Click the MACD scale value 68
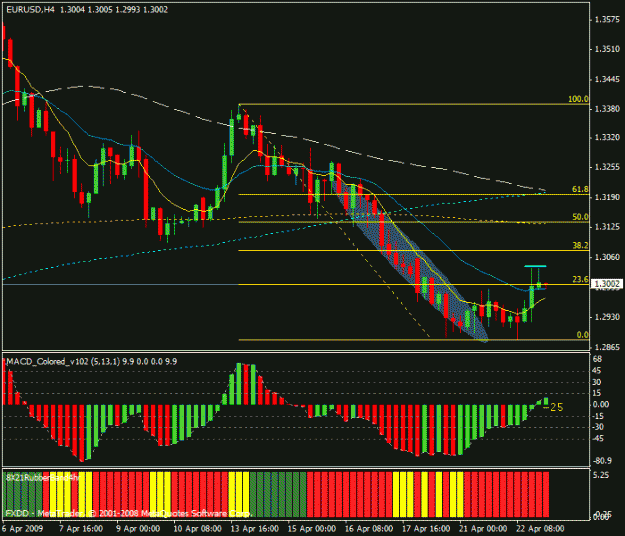Image resolution: width=625 pixels, height=536 pixels. (x=597, y=359)
